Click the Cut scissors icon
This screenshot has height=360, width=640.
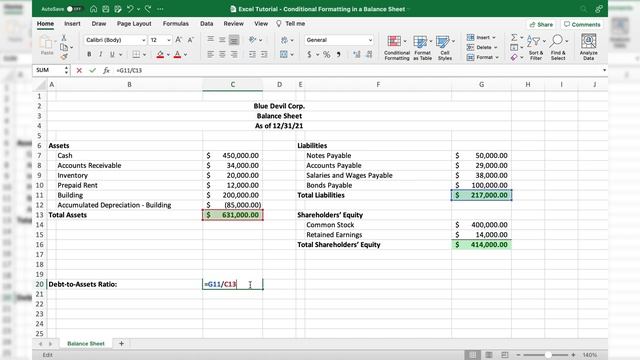64,38
